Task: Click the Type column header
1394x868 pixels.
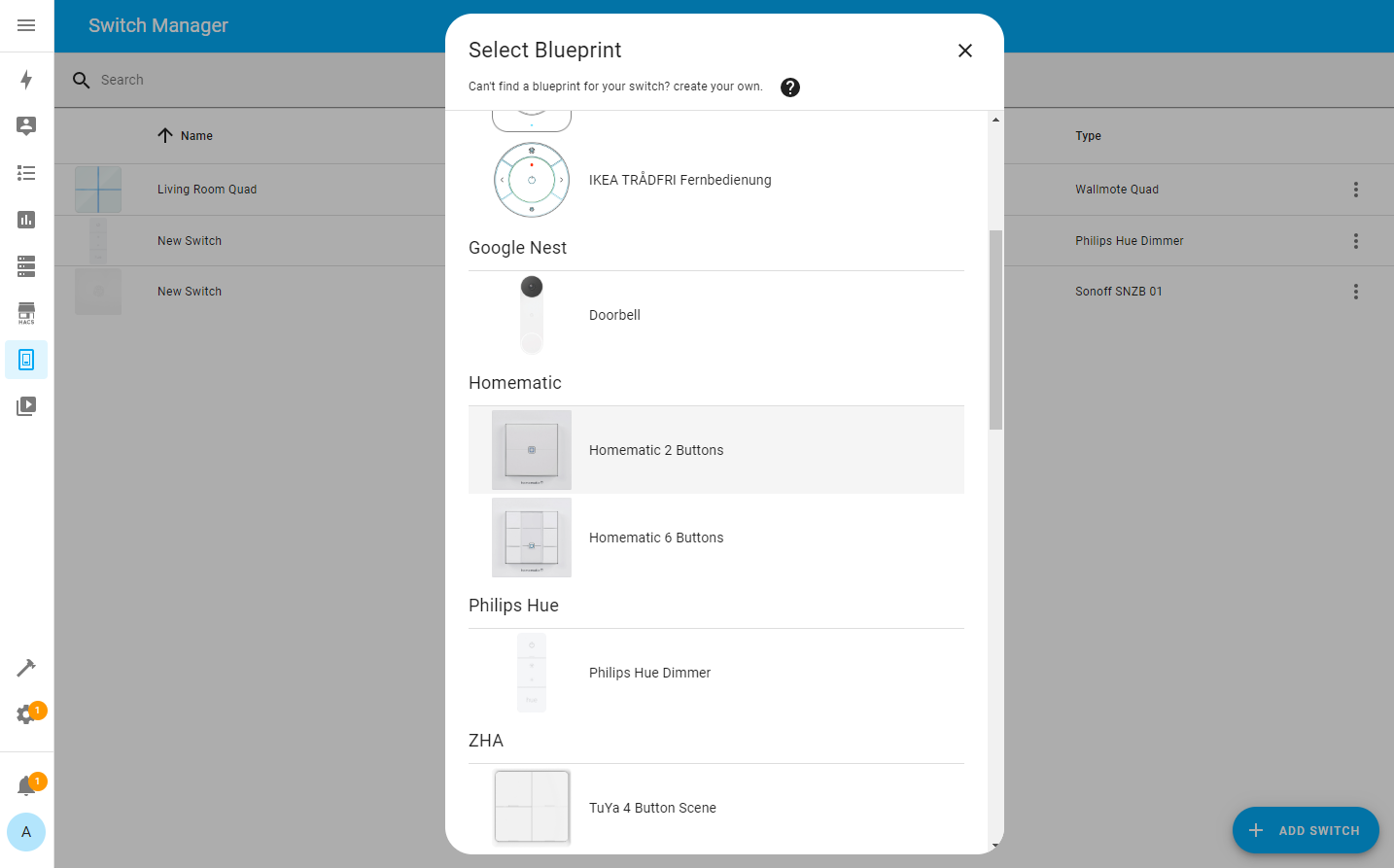Action: pos(1088,136)
